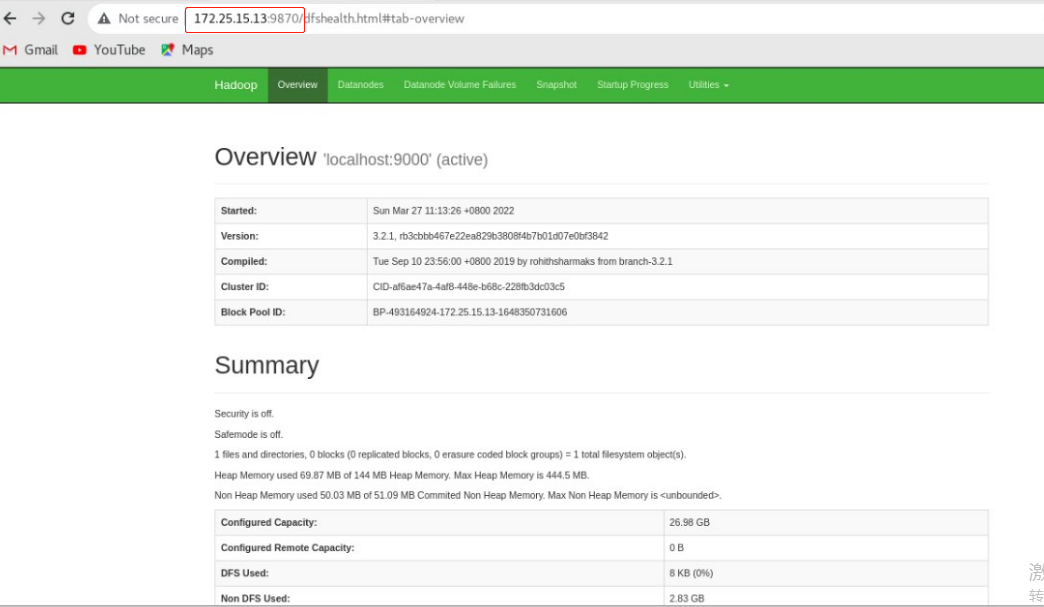Click the 'localhost:9000' (active) subtitle
1044x607 pixels.
(x=405, y=160)
